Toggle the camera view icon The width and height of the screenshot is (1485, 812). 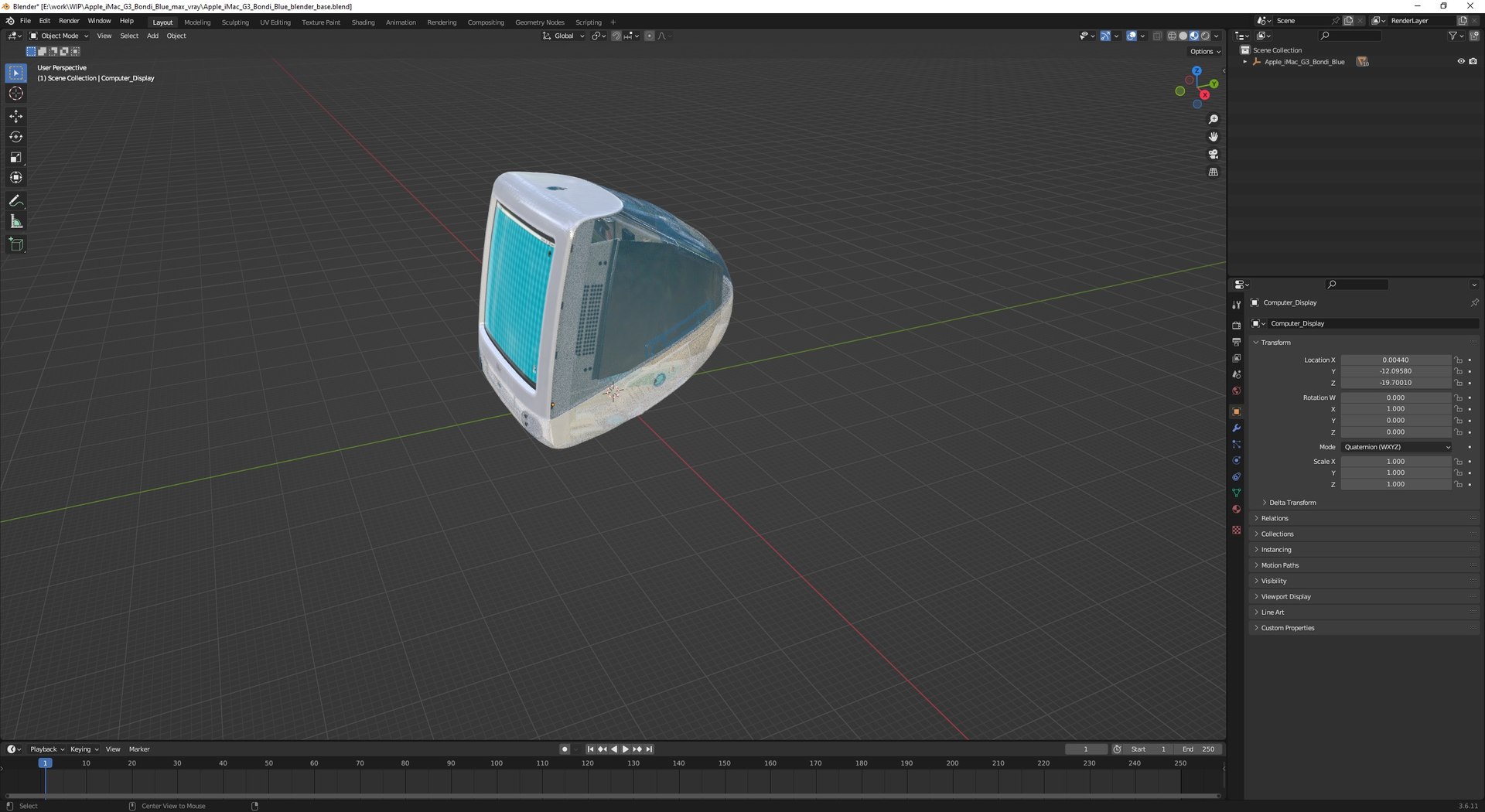pyautogui.click(x=1213, y=154)
